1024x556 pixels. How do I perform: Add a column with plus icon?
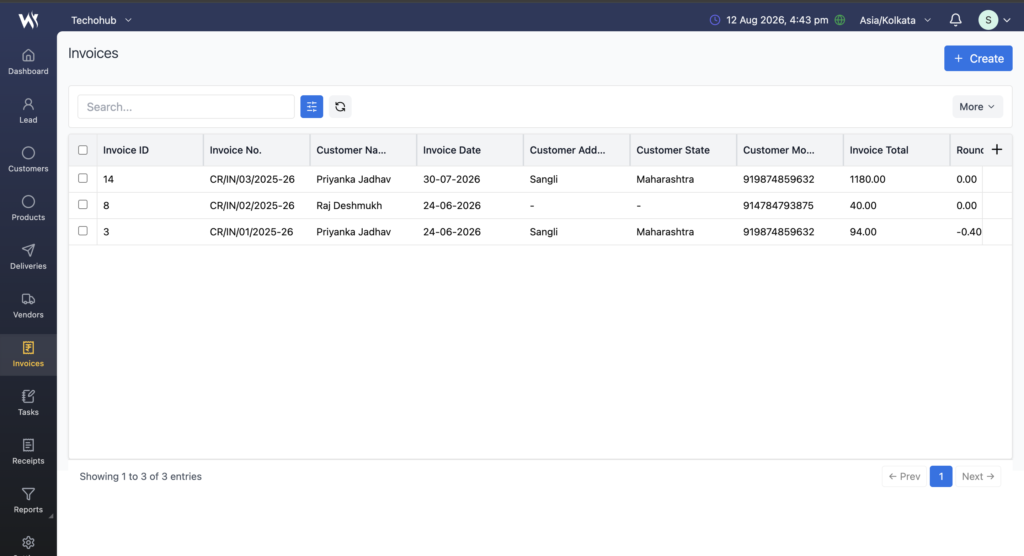[997, 150]
